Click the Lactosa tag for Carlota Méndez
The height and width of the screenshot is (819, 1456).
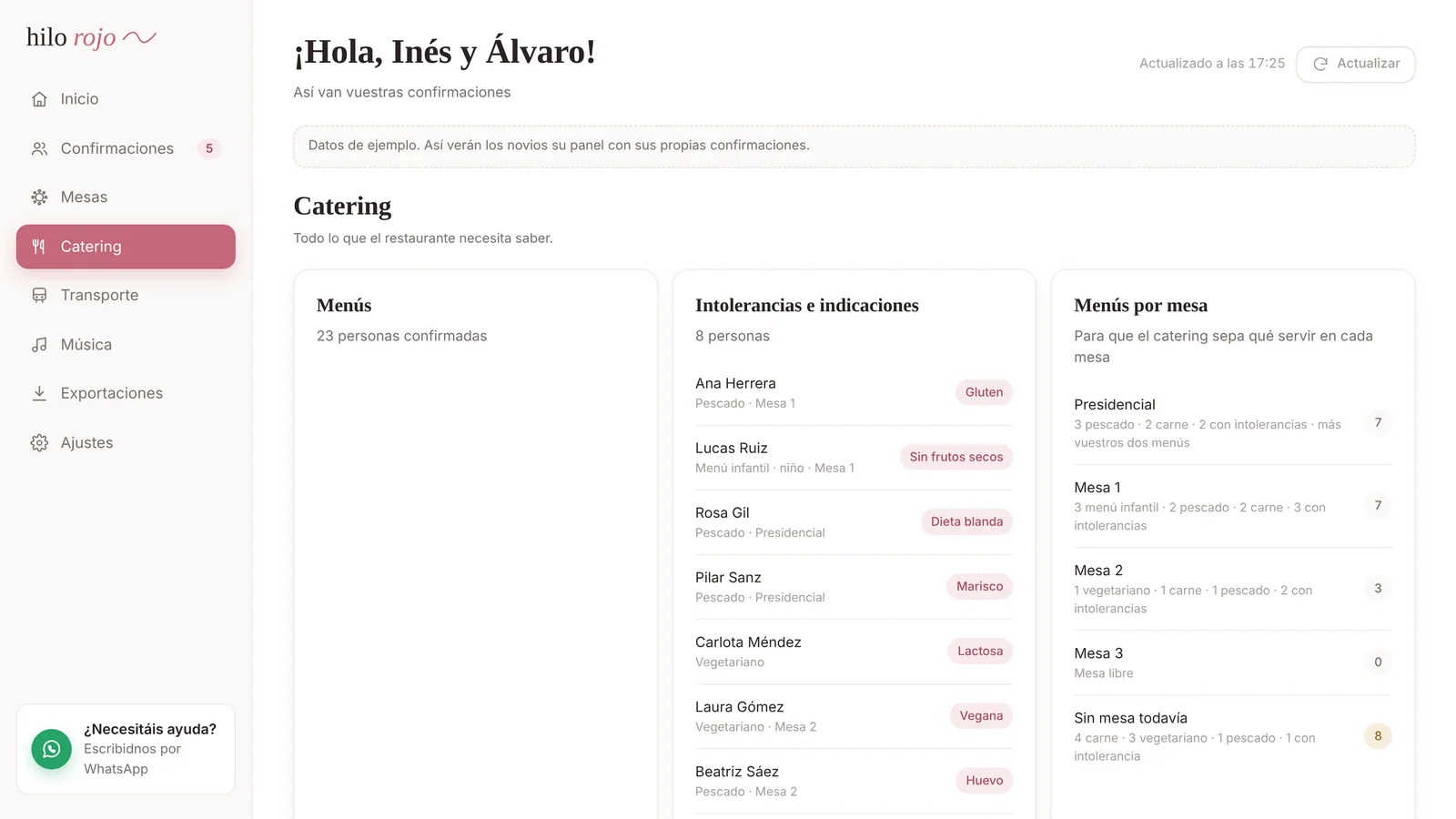pos(980,651)
